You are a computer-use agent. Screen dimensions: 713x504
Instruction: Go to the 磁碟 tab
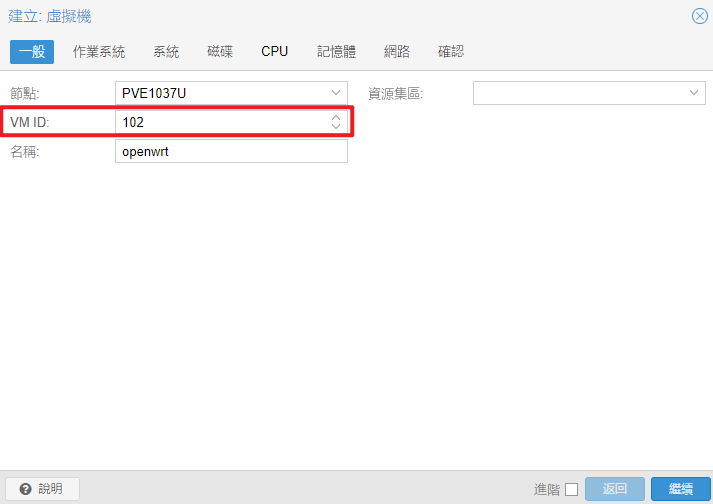pos(220,51)
